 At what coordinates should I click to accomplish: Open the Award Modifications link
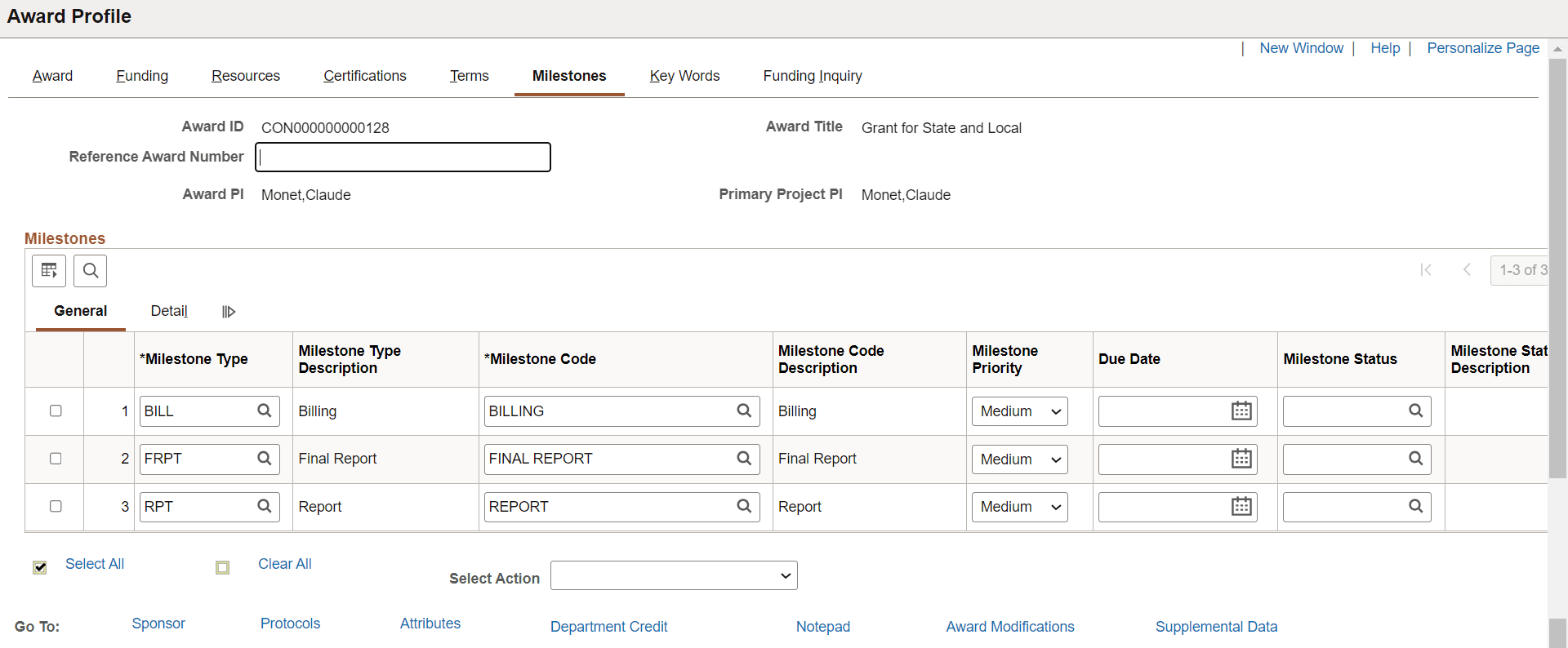click(x=1010, y=627)
